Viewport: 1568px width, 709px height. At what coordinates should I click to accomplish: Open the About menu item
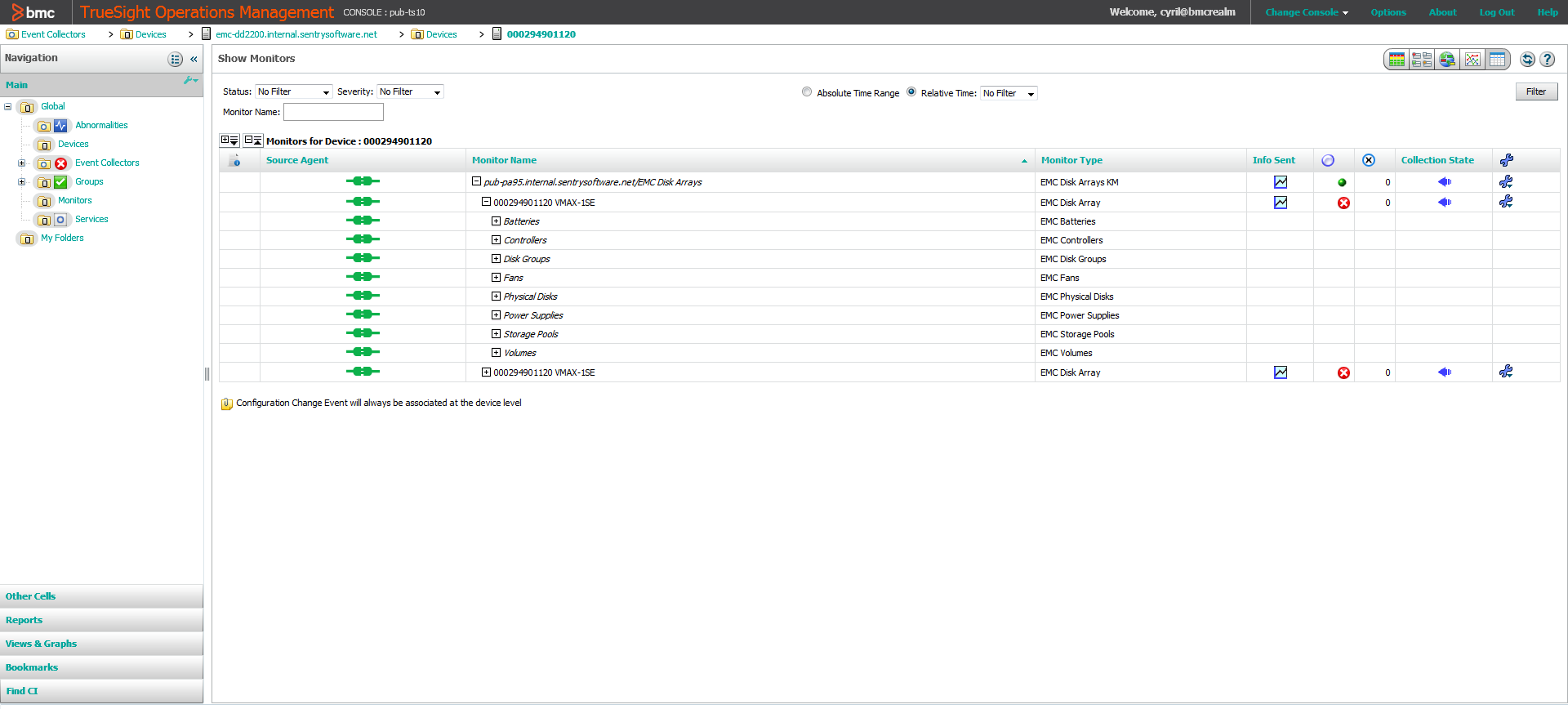[1442, 12]
